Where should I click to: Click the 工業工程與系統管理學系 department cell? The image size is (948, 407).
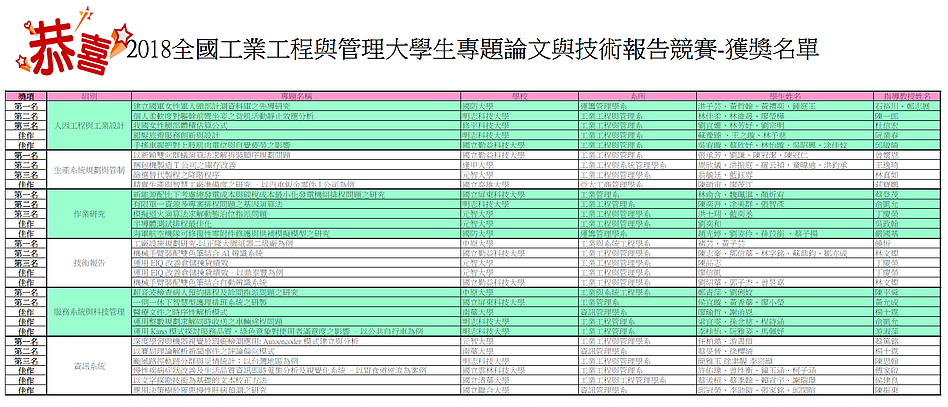tap(638, 165)
